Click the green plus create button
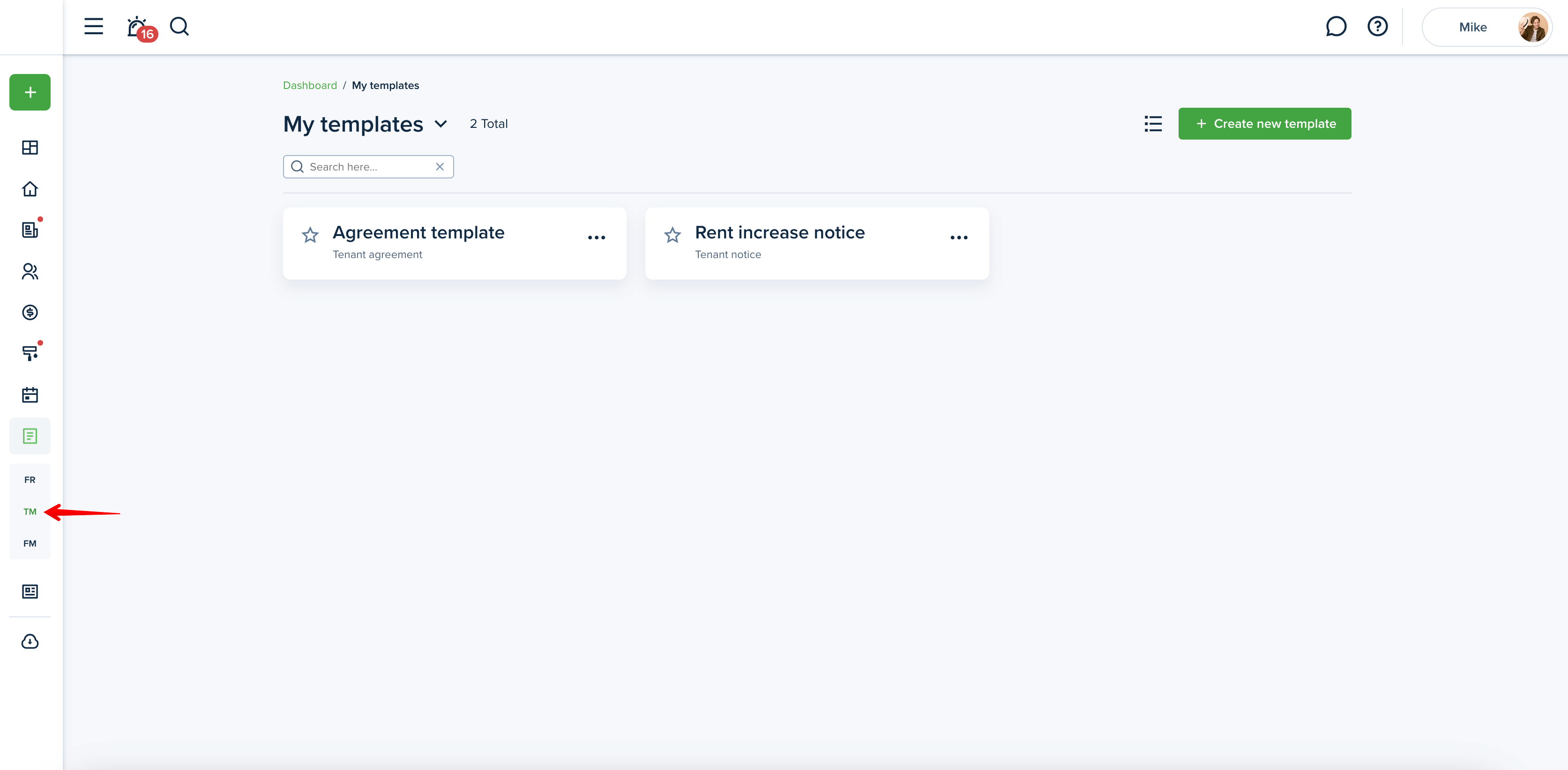 tap(30, 92)
